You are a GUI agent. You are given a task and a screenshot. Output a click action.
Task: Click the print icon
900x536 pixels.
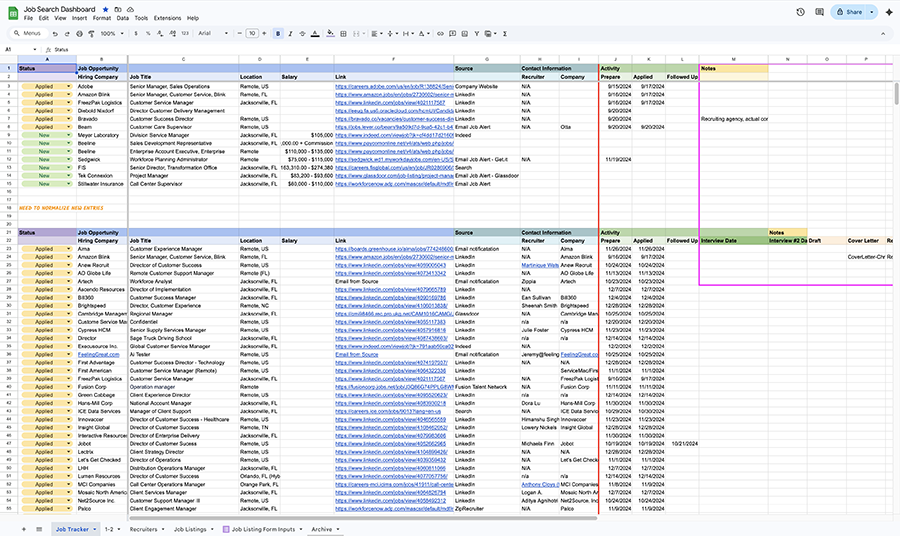(x=79, y=34)
